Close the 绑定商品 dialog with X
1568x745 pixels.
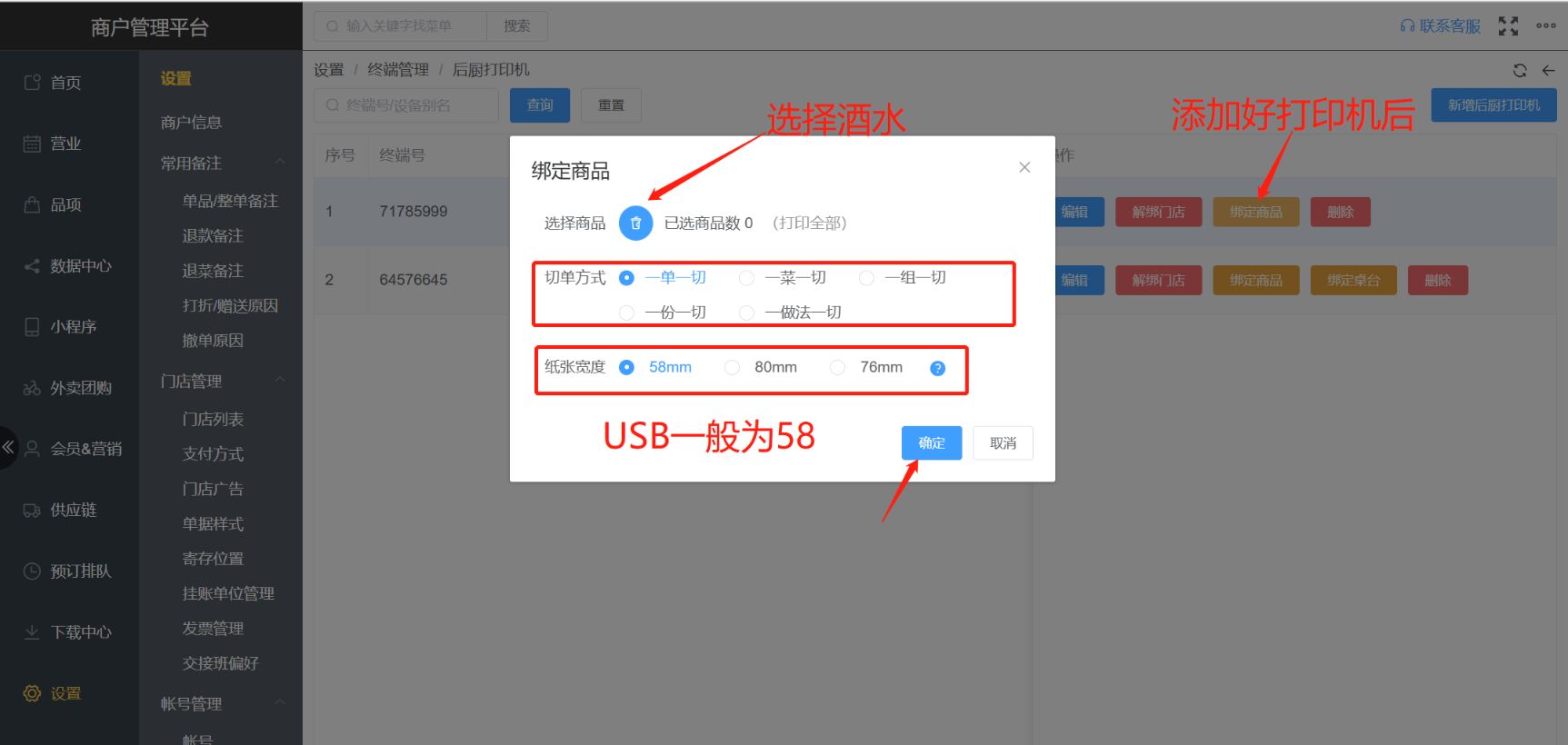[x=1024, y=167]
